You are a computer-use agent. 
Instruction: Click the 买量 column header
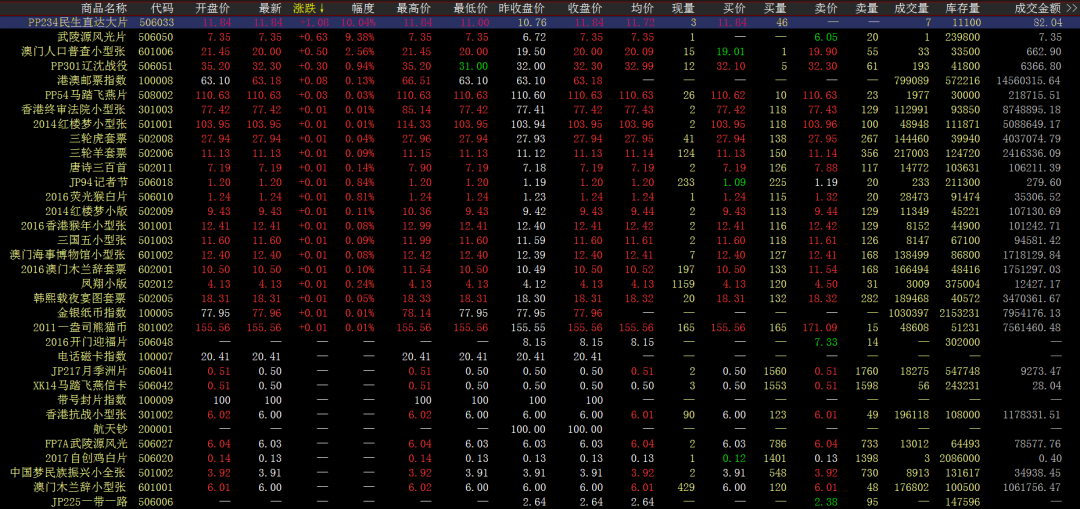click(776, 8)
